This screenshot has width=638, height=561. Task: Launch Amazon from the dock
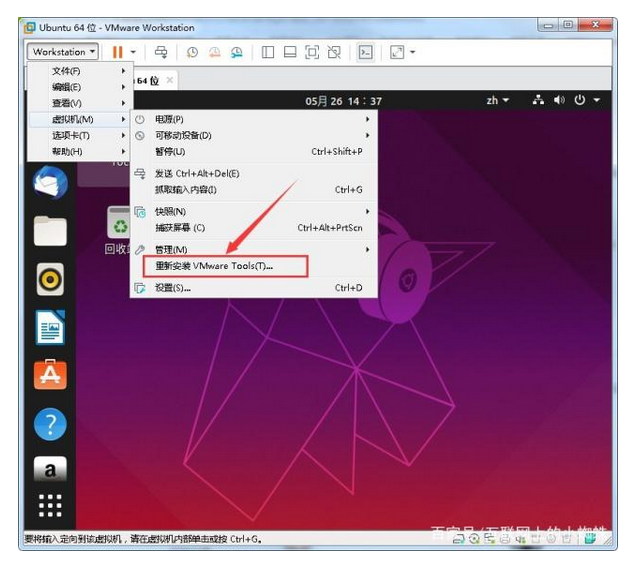pos(50,469)
